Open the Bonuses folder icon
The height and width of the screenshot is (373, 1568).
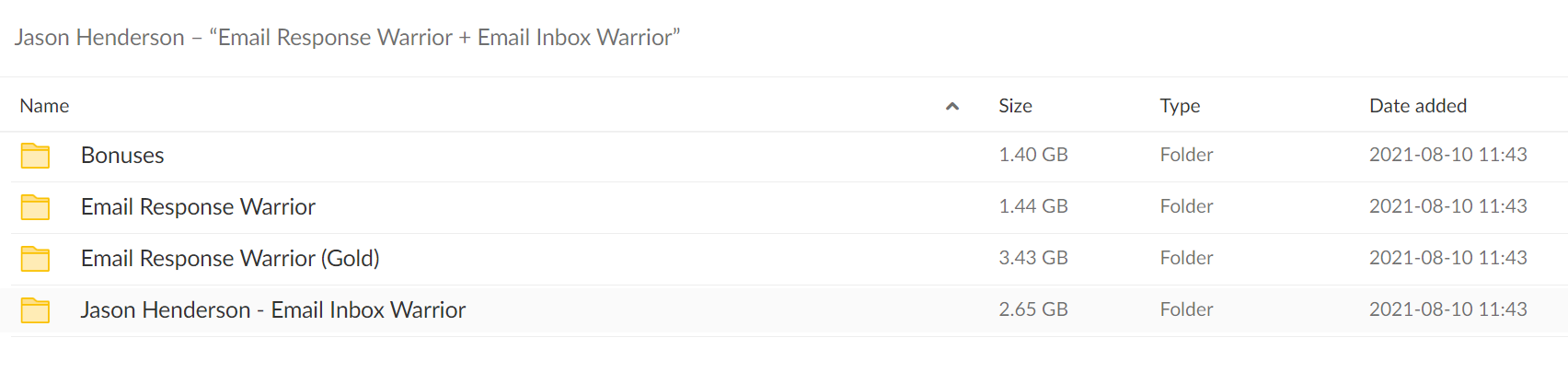pos(35,156)
